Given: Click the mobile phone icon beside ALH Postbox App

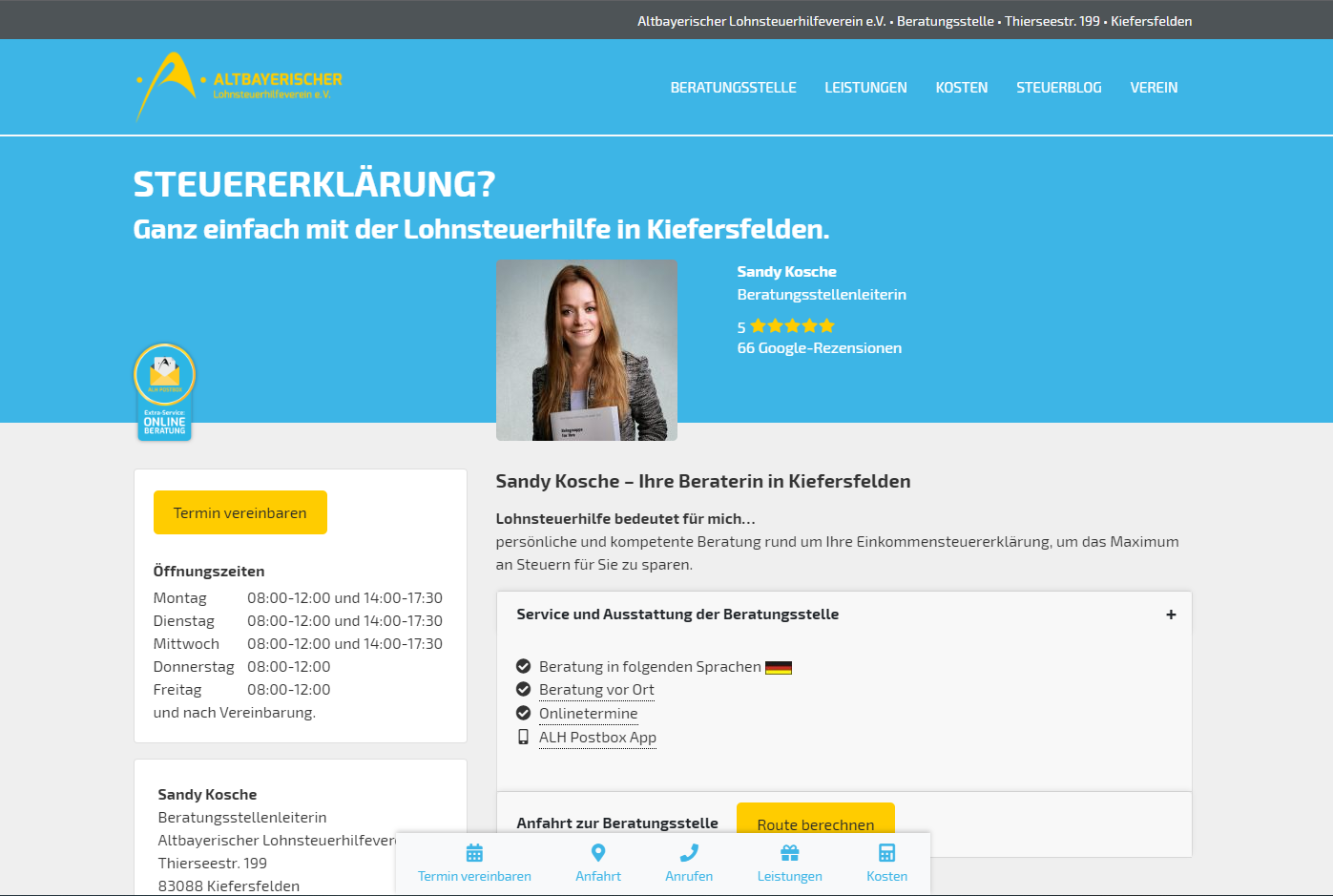Looking at the screenshot, I should (x=523, y=737).
